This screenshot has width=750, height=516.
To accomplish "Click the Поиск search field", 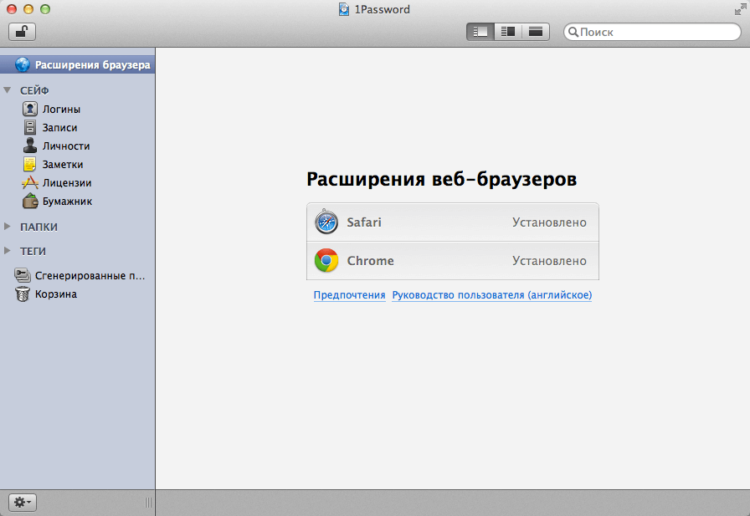I will 652,32.
